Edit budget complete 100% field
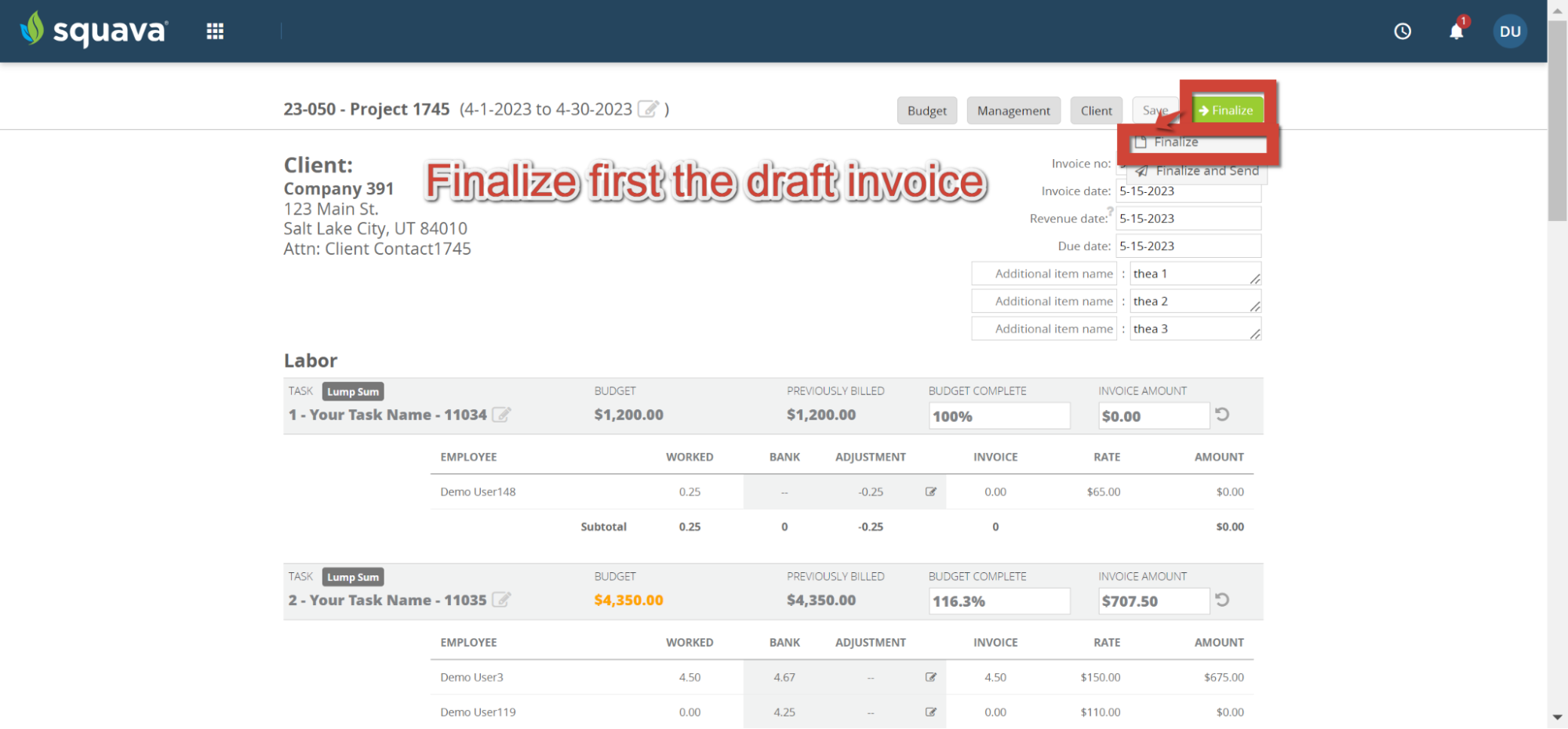The height and width of the screenshot is (729, 1568). pyautogui.click(x=999, y=416)
